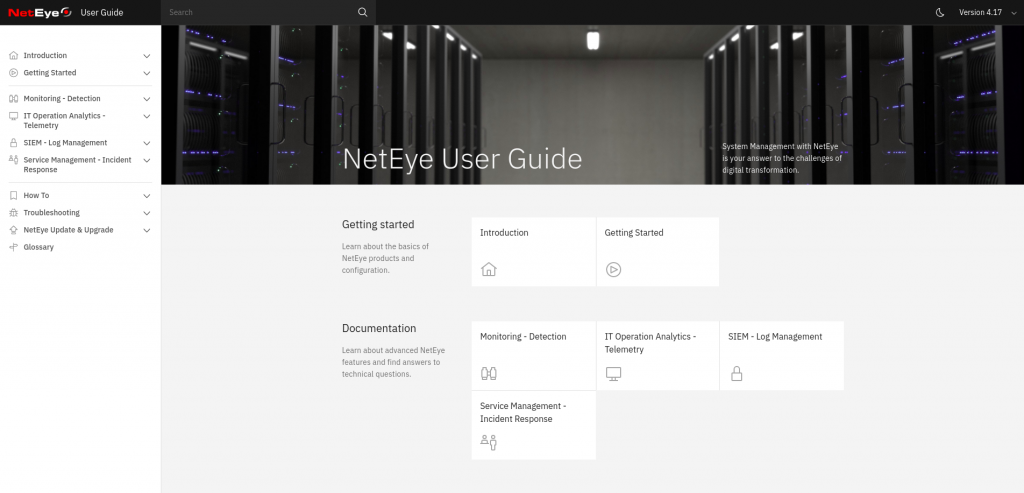
Task: Click the binoculars icon beside sidebar Monitoring - Detection
Action: point(14,99)
